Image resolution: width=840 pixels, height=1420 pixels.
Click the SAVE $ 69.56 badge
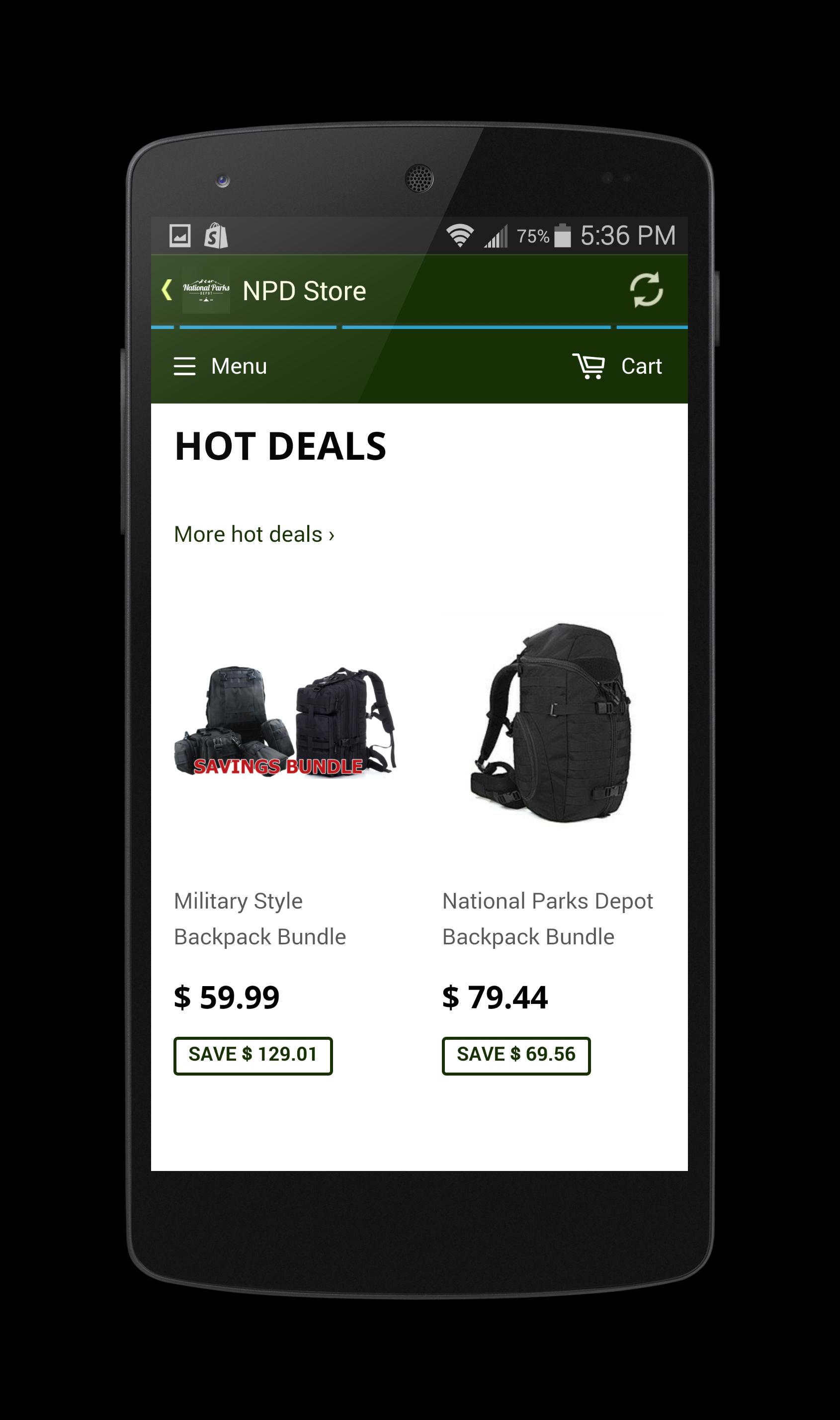516,1056
